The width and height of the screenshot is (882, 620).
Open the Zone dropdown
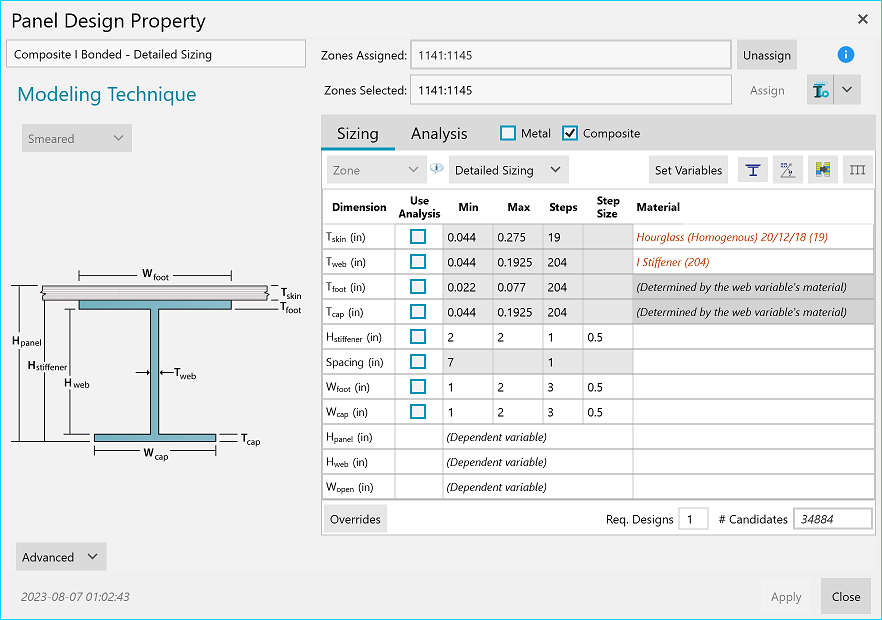[x=375, y=170]
